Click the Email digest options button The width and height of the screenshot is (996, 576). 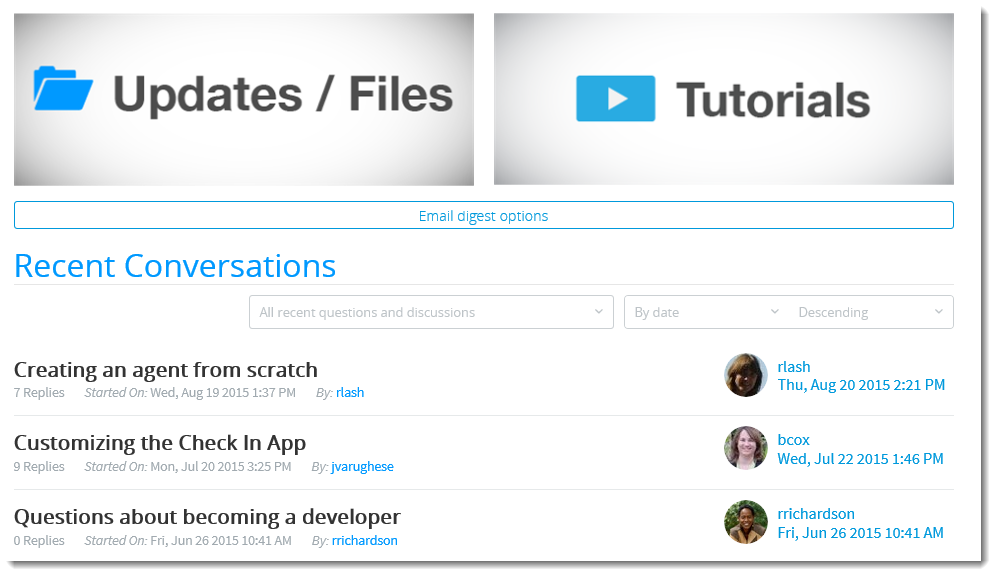483,215
